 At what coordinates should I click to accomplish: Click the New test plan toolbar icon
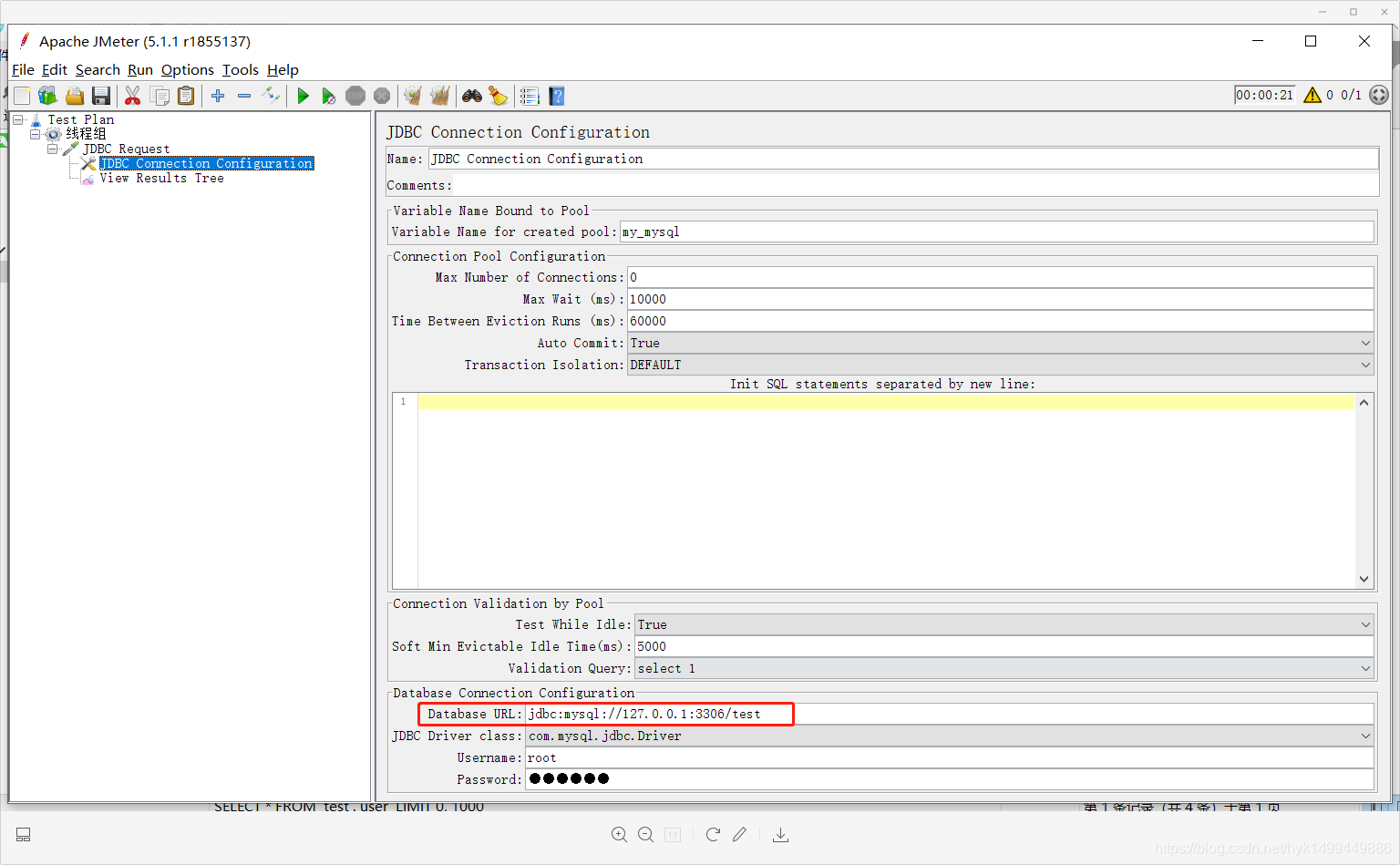(22, 96)
